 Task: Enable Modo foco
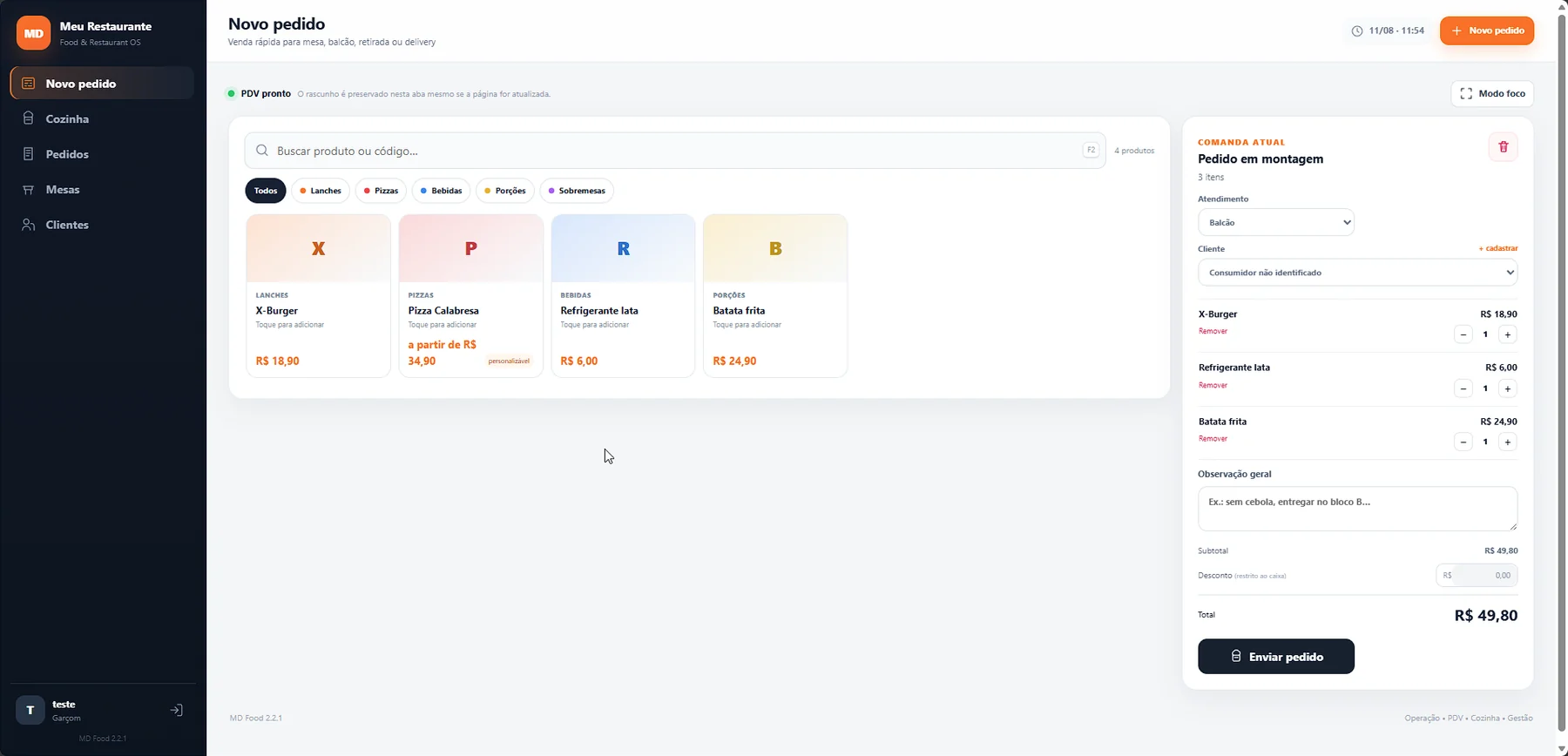(1492, 93)
